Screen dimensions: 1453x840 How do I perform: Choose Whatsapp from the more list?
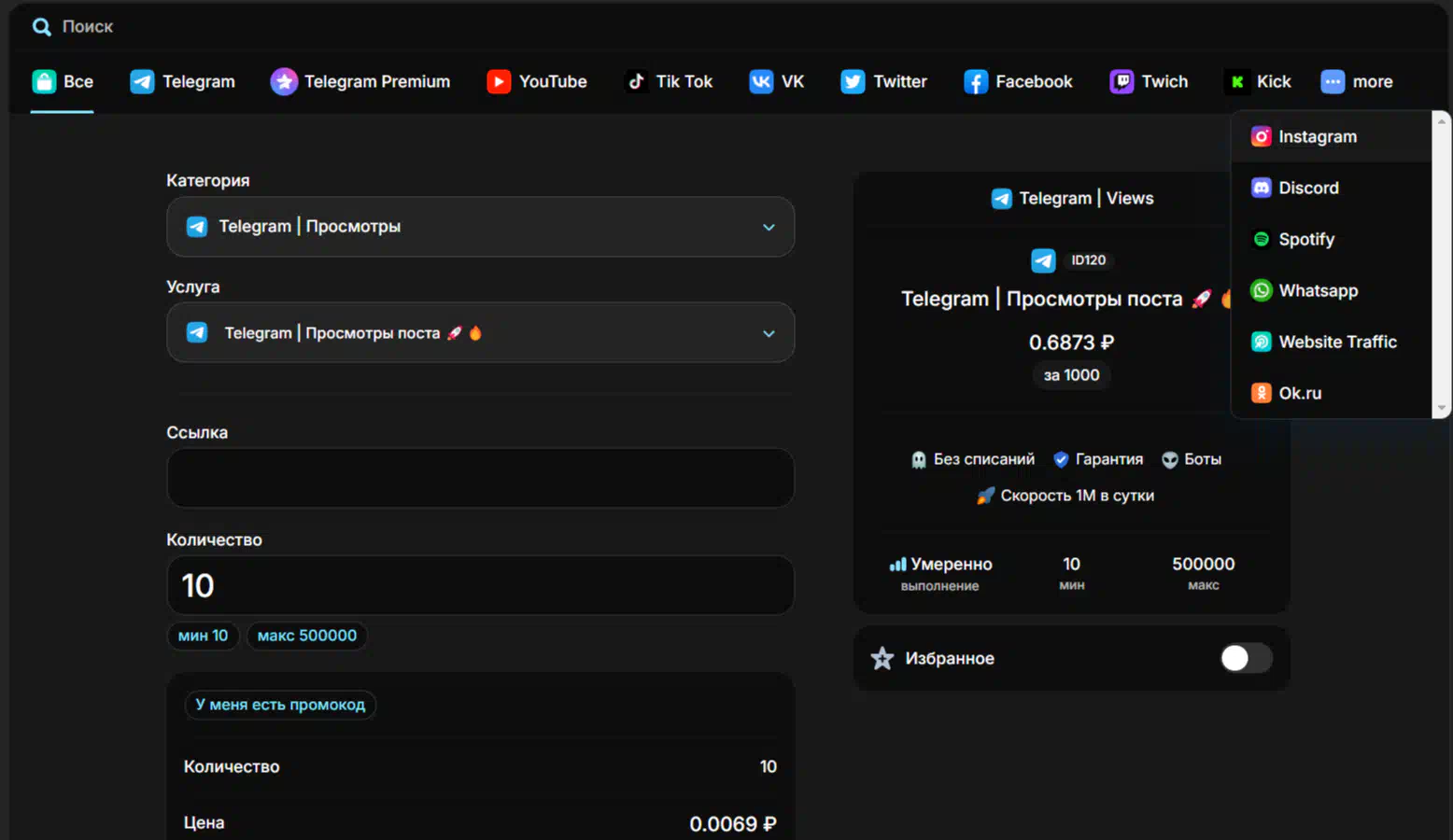[1332, 290]
